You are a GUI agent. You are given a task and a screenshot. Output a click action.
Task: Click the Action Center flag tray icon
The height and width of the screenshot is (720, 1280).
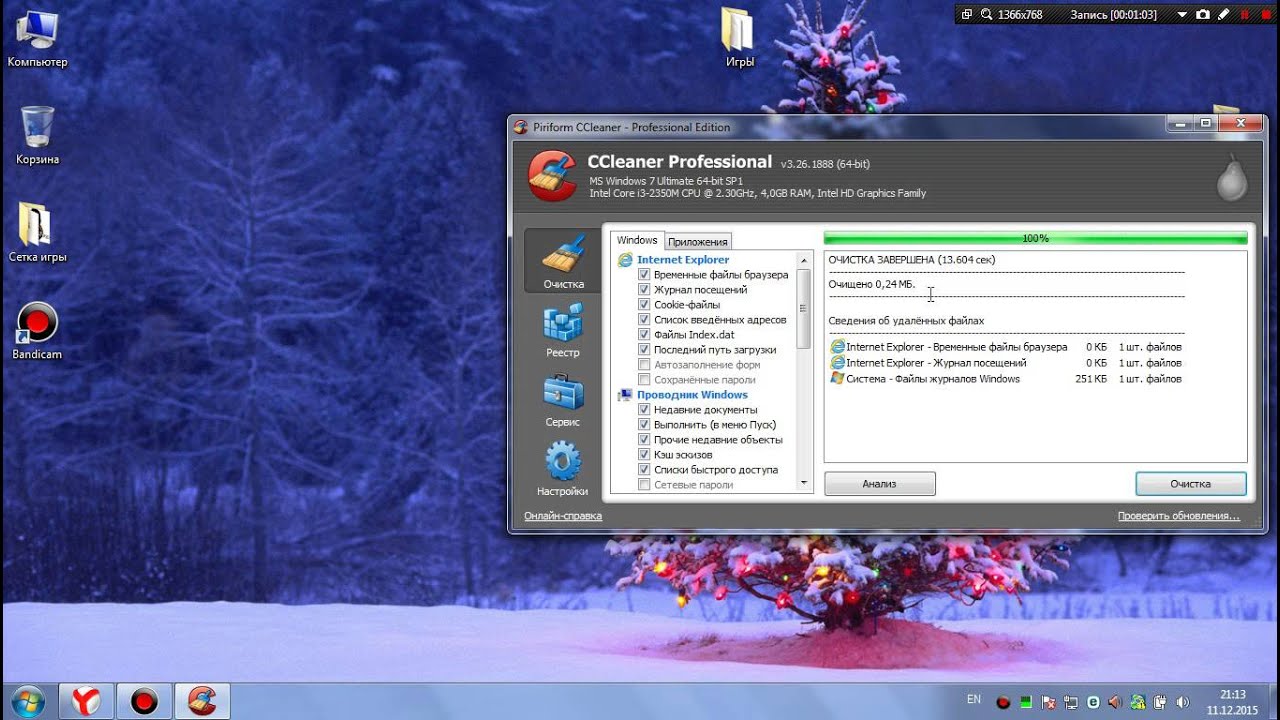point(1049,702)
